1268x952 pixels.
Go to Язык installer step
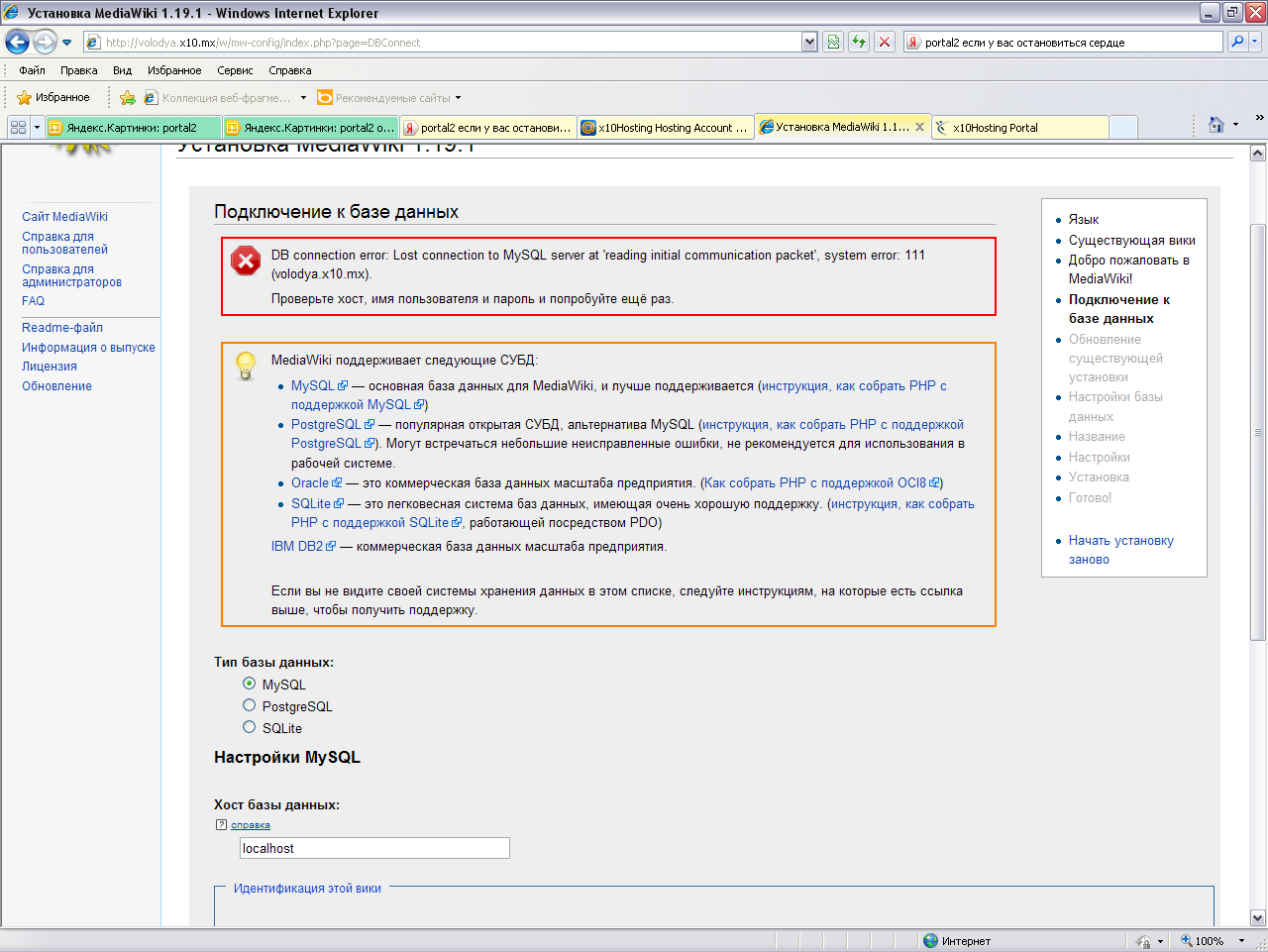1084,219
